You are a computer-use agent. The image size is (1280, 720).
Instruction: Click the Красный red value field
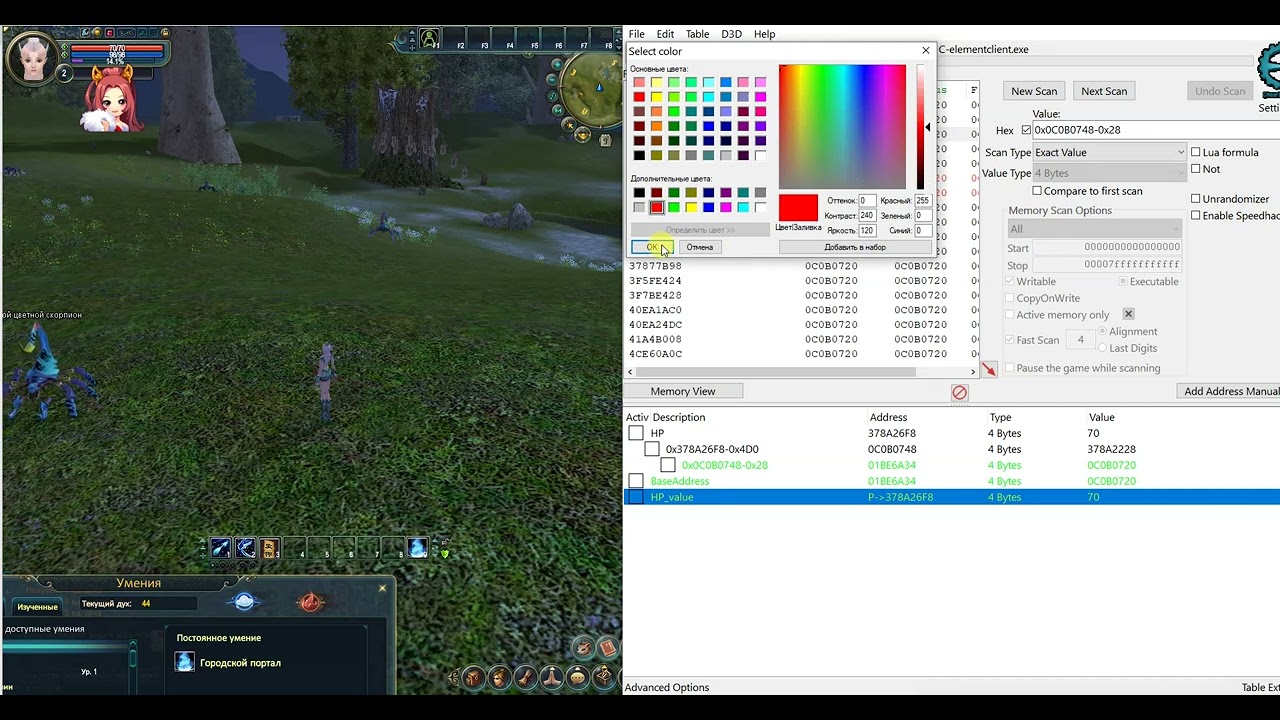click(922, 200)
